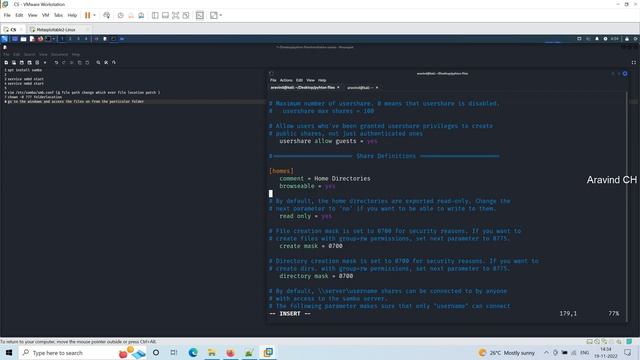Click the Mousepad find (magnifier) icon
640x360 pixels.
coord(98,62)
